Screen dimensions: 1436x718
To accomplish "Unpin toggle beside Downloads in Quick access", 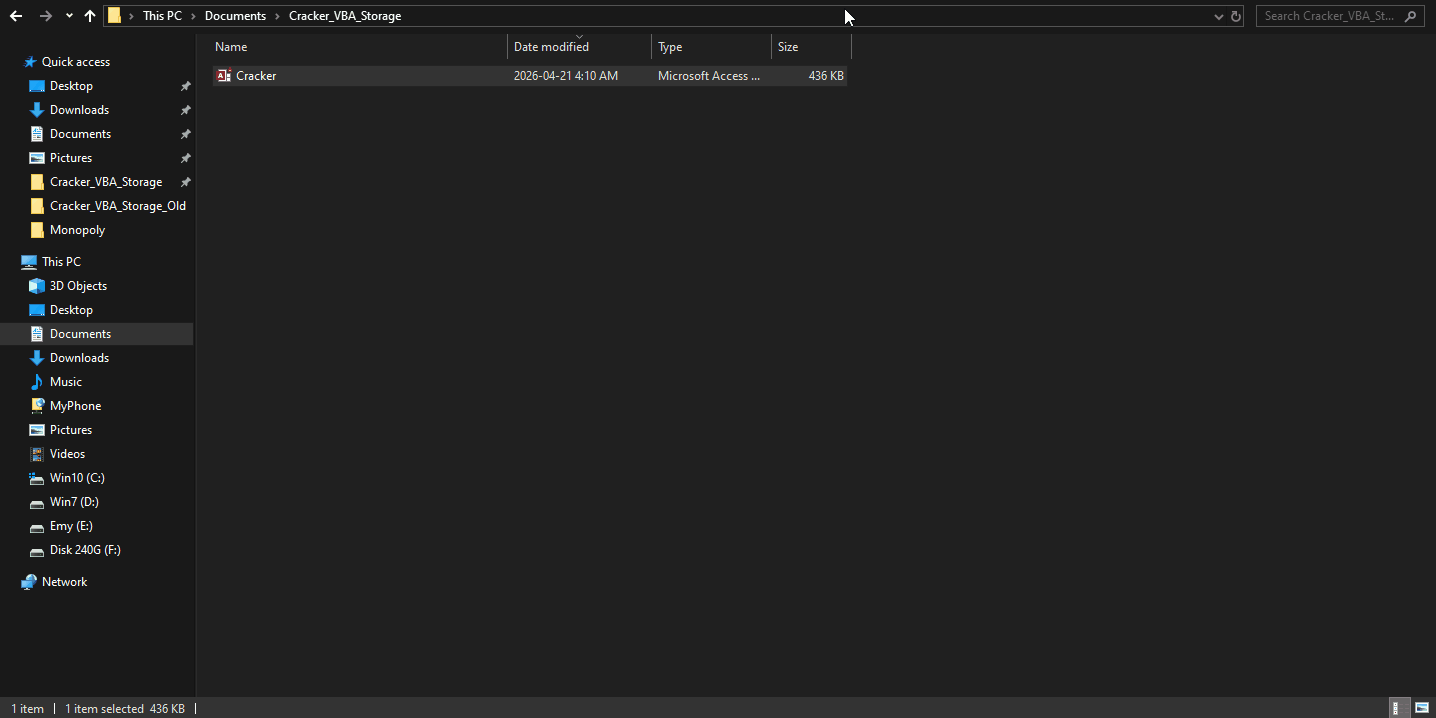I will pyautogui.click(x=185, y=110).
